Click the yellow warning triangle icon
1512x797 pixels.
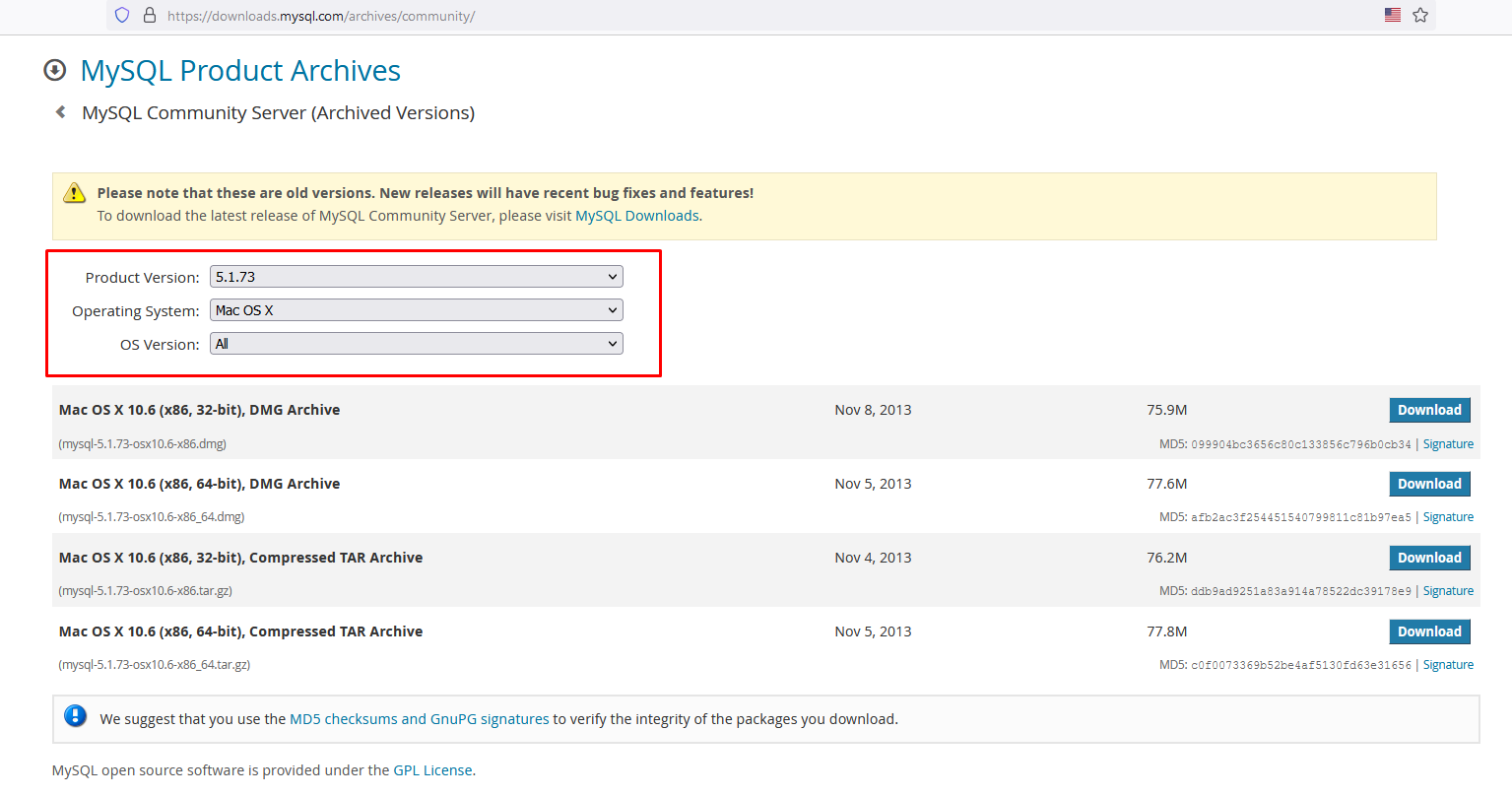coord(74,193)
